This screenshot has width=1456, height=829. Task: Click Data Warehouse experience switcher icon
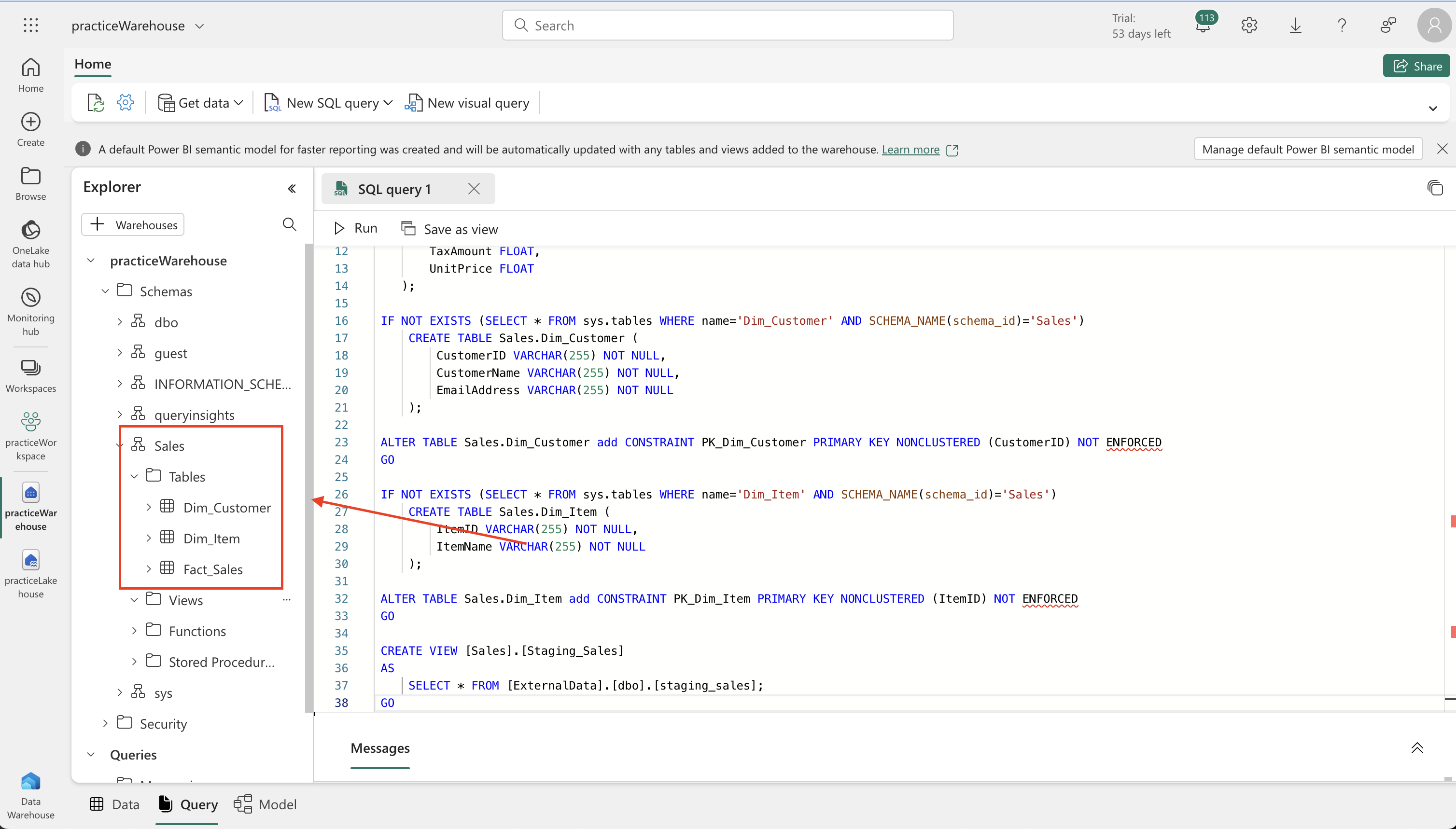(x=31, y=795)
